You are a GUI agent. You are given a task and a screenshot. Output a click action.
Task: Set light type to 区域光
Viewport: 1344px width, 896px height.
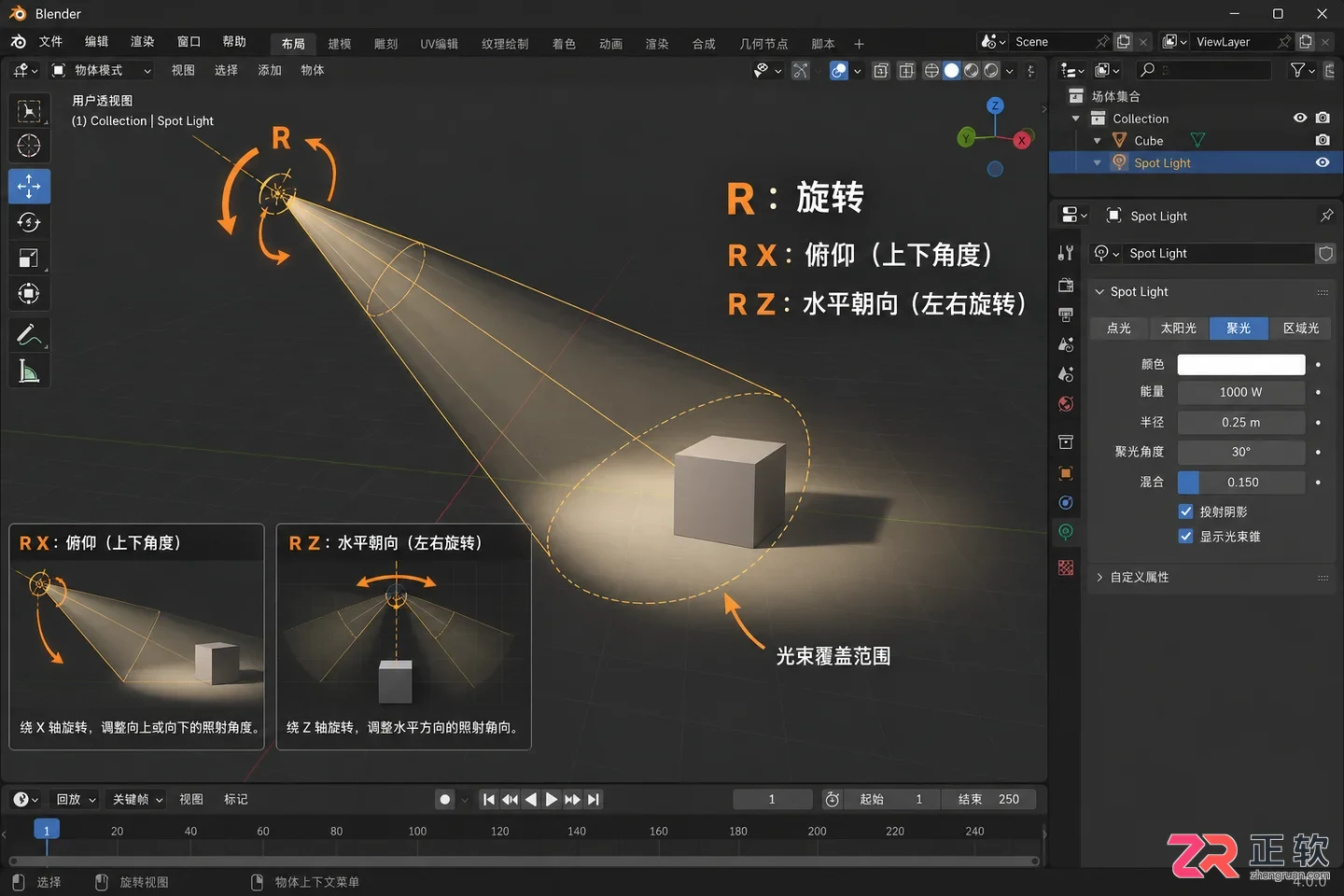[1301, 329]
